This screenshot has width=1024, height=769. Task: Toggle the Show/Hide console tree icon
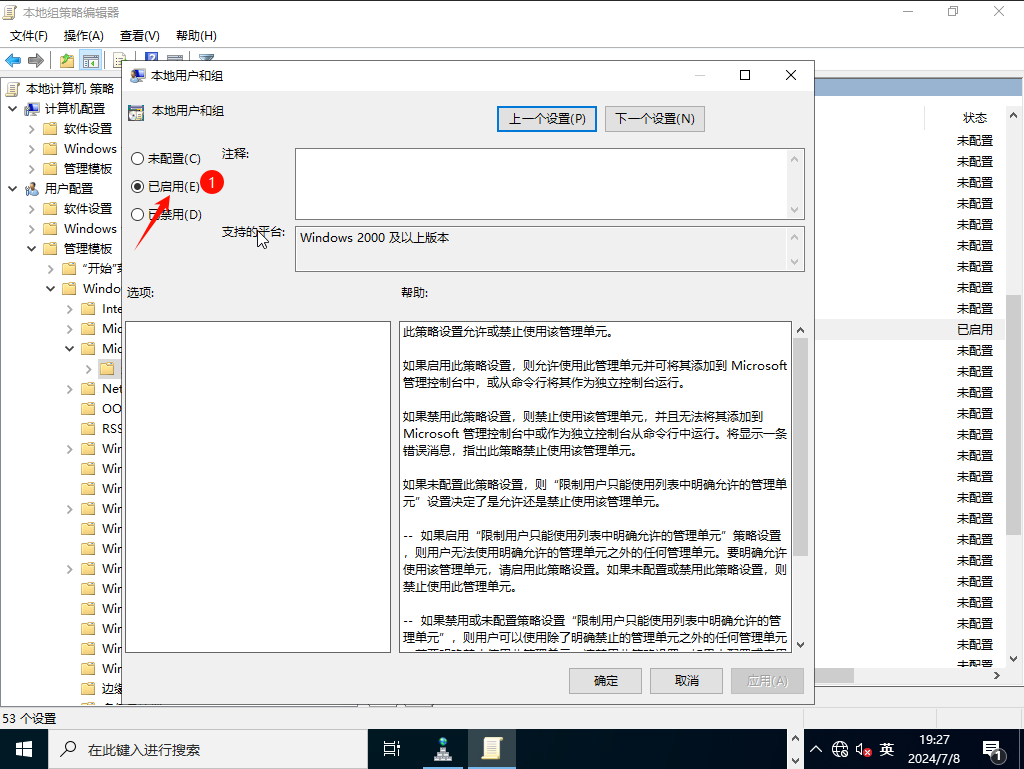(x=91, y=61)
